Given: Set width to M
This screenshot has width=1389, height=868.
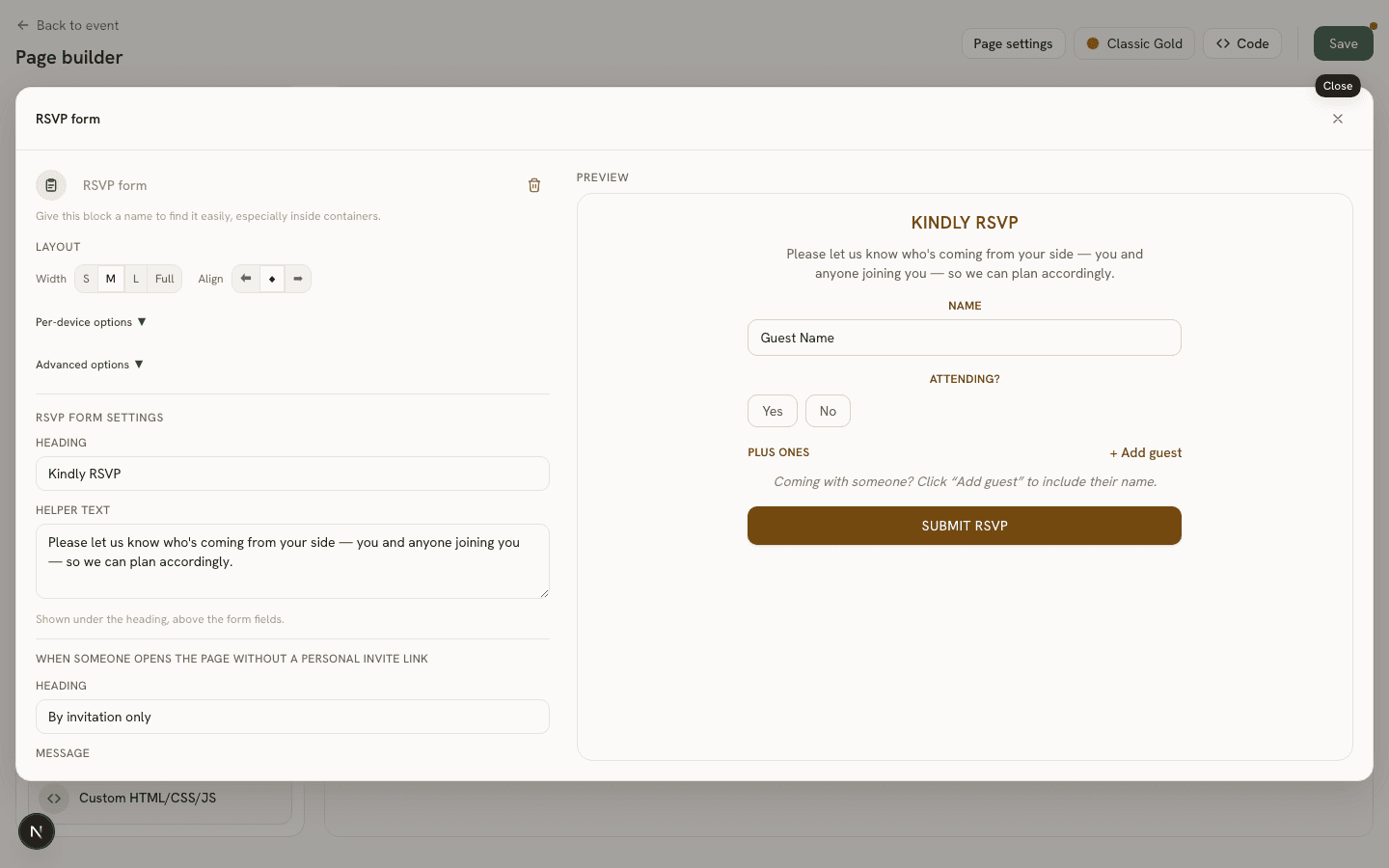Looking at the screenshot, I should [x=111, y=279].
